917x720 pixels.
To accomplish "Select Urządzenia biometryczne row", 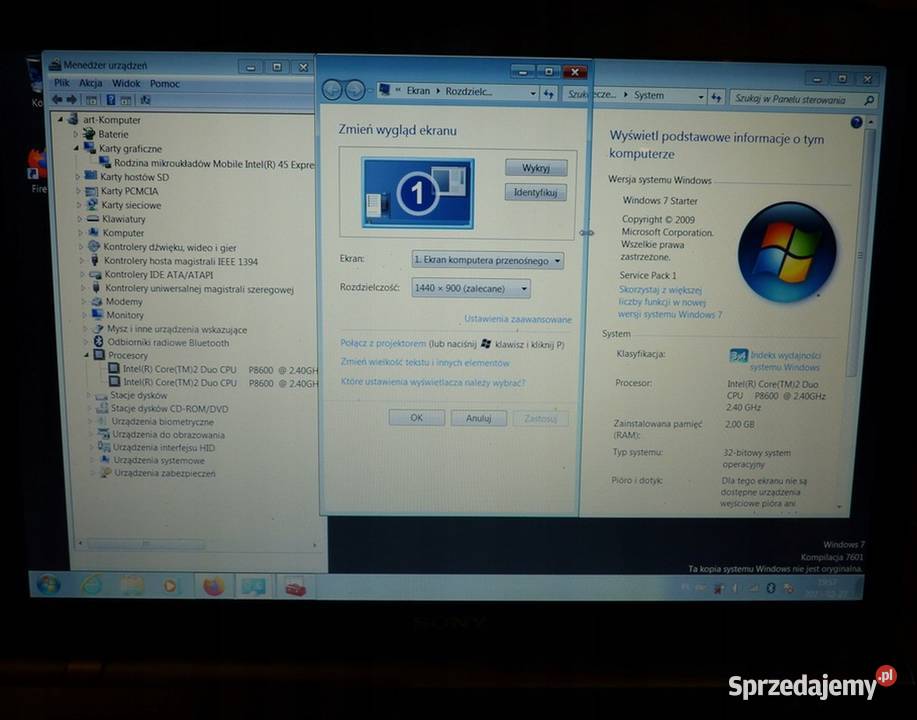I will (x=155, y=422).
